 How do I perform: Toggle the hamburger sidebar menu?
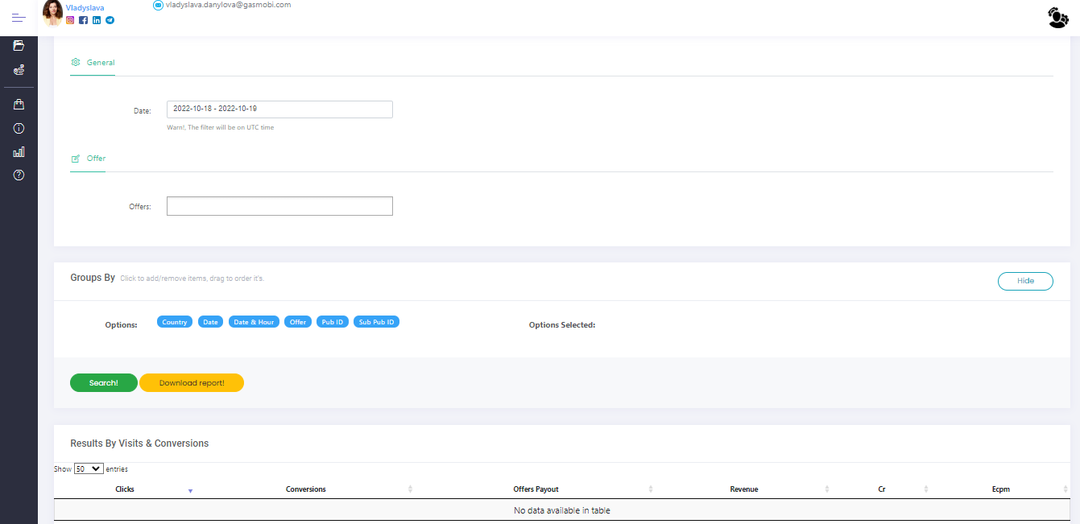(18, 17)
